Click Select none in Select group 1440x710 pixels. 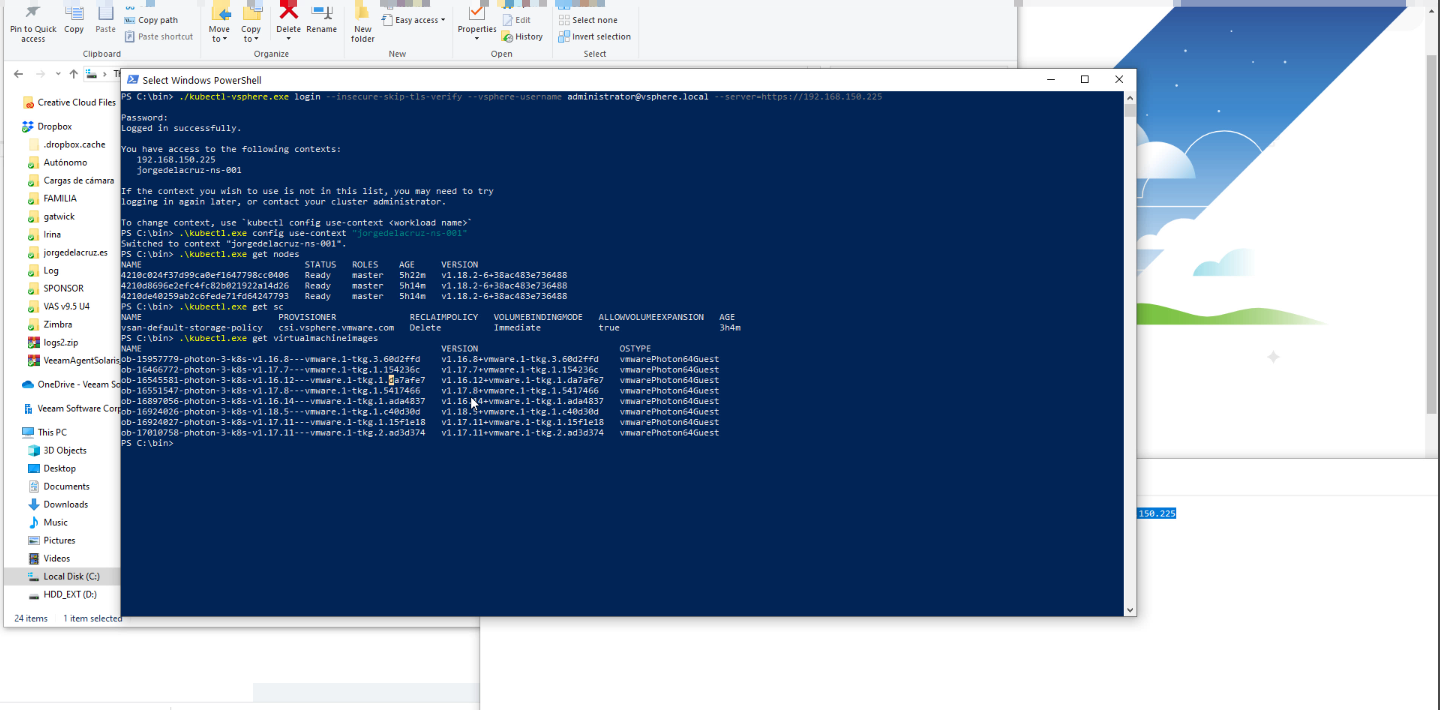587,20
